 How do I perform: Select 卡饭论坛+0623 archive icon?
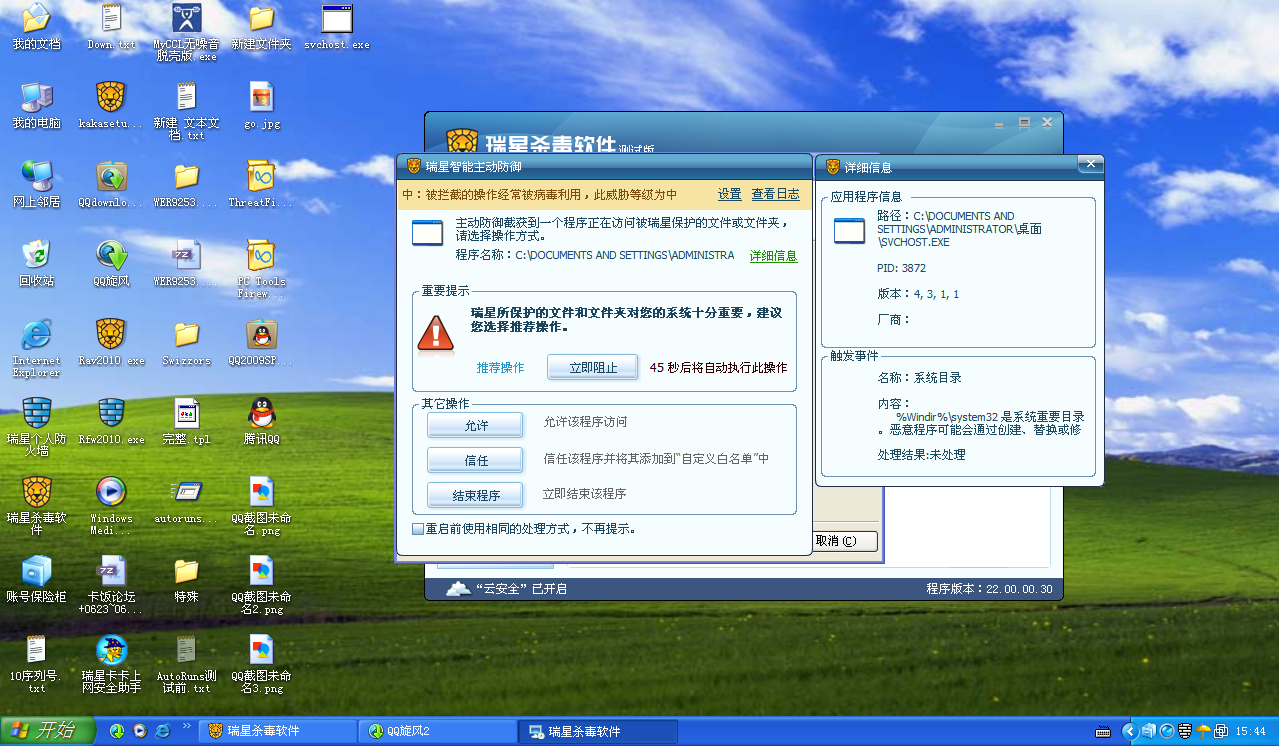click(111, 585)
